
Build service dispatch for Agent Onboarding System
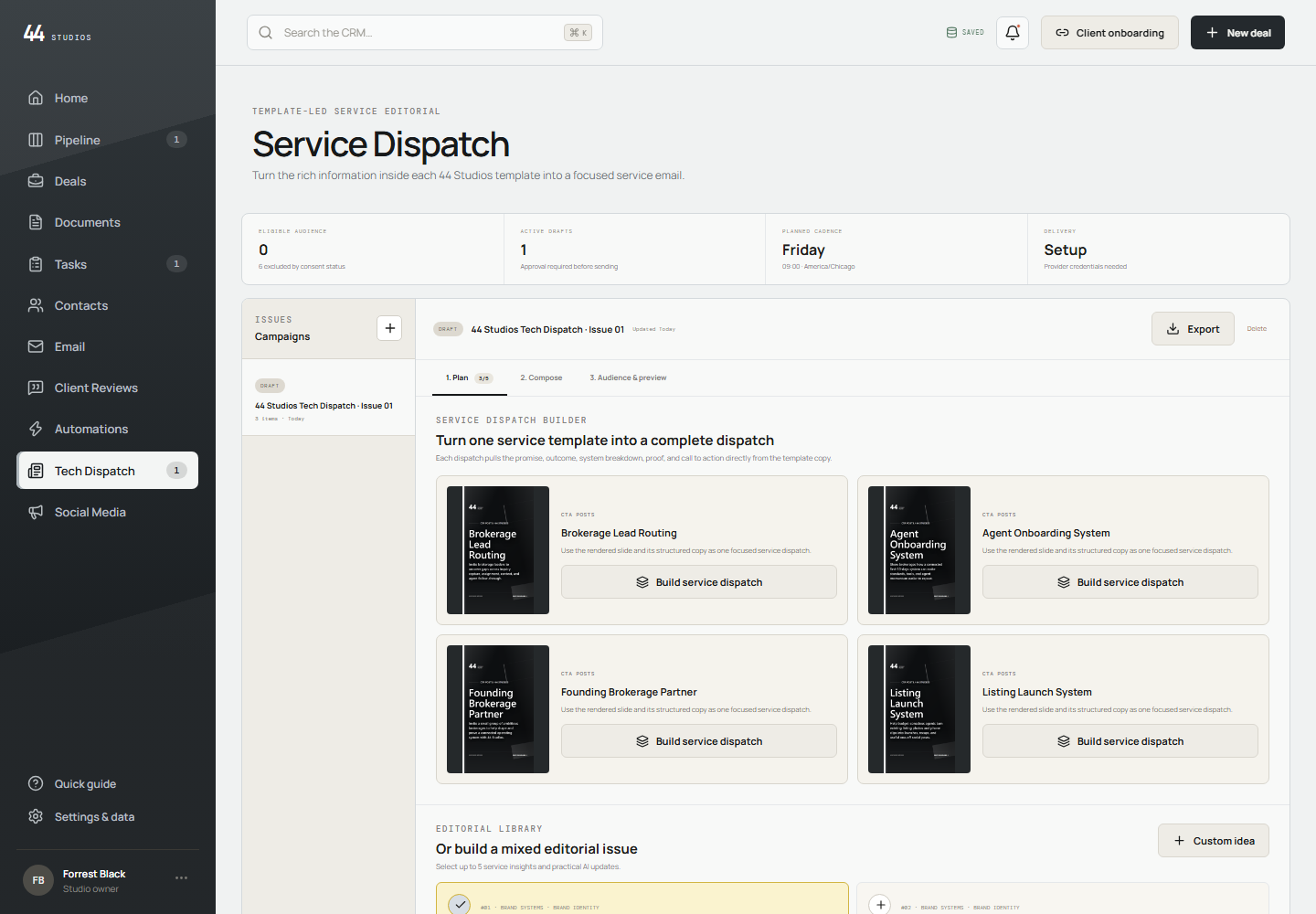tap(1120, 582)
